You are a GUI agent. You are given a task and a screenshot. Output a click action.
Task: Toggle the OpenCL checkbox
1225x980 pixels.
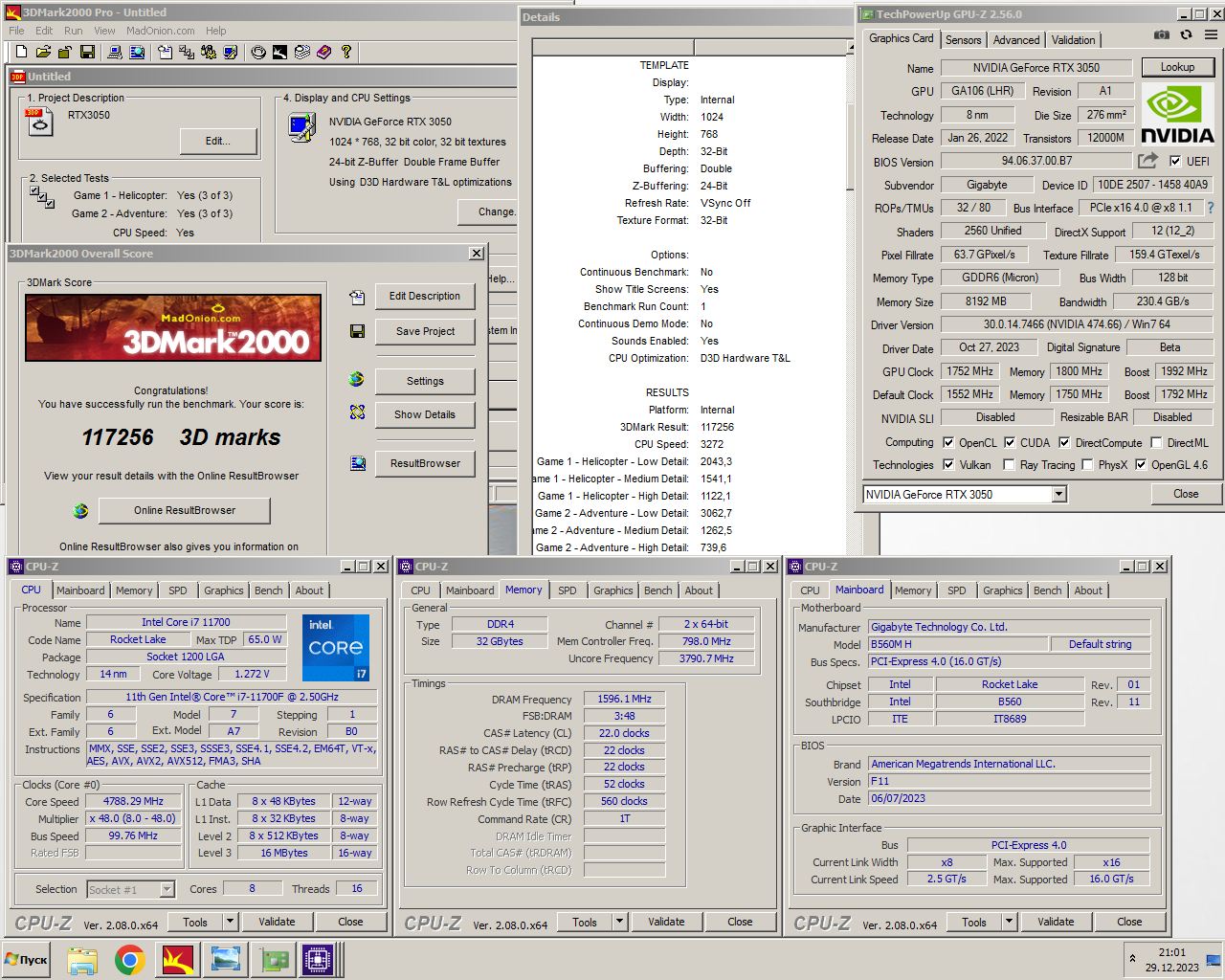click(x=948, y=442)
